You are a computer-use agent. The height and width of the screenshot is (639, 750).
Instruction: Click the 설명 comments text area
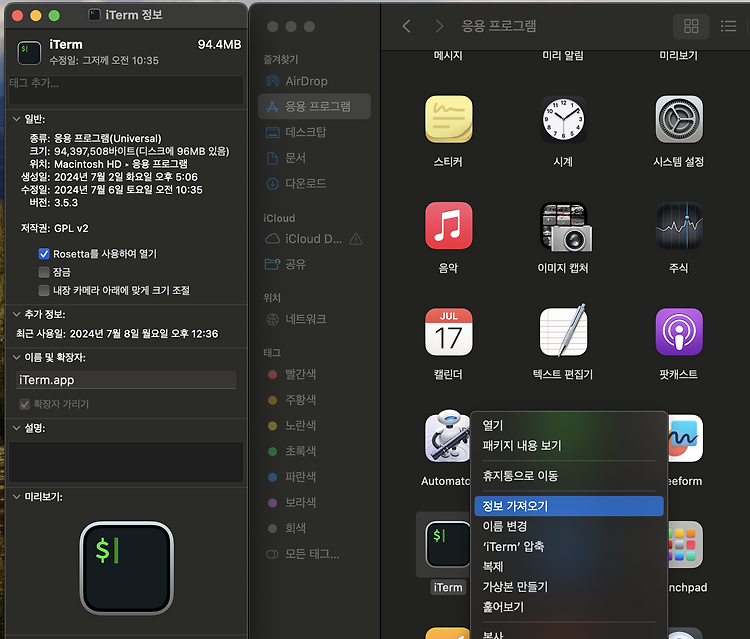click(126, 462)
